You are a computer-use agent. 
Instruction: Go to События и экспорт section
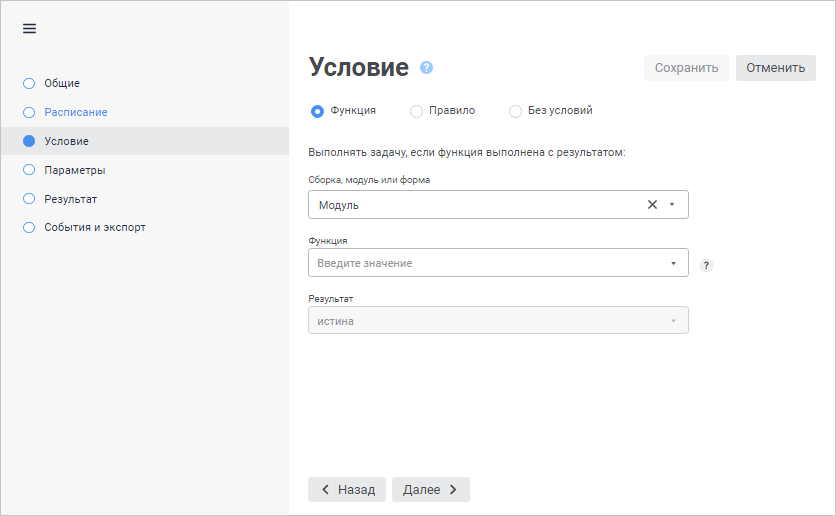click(95, 227)
